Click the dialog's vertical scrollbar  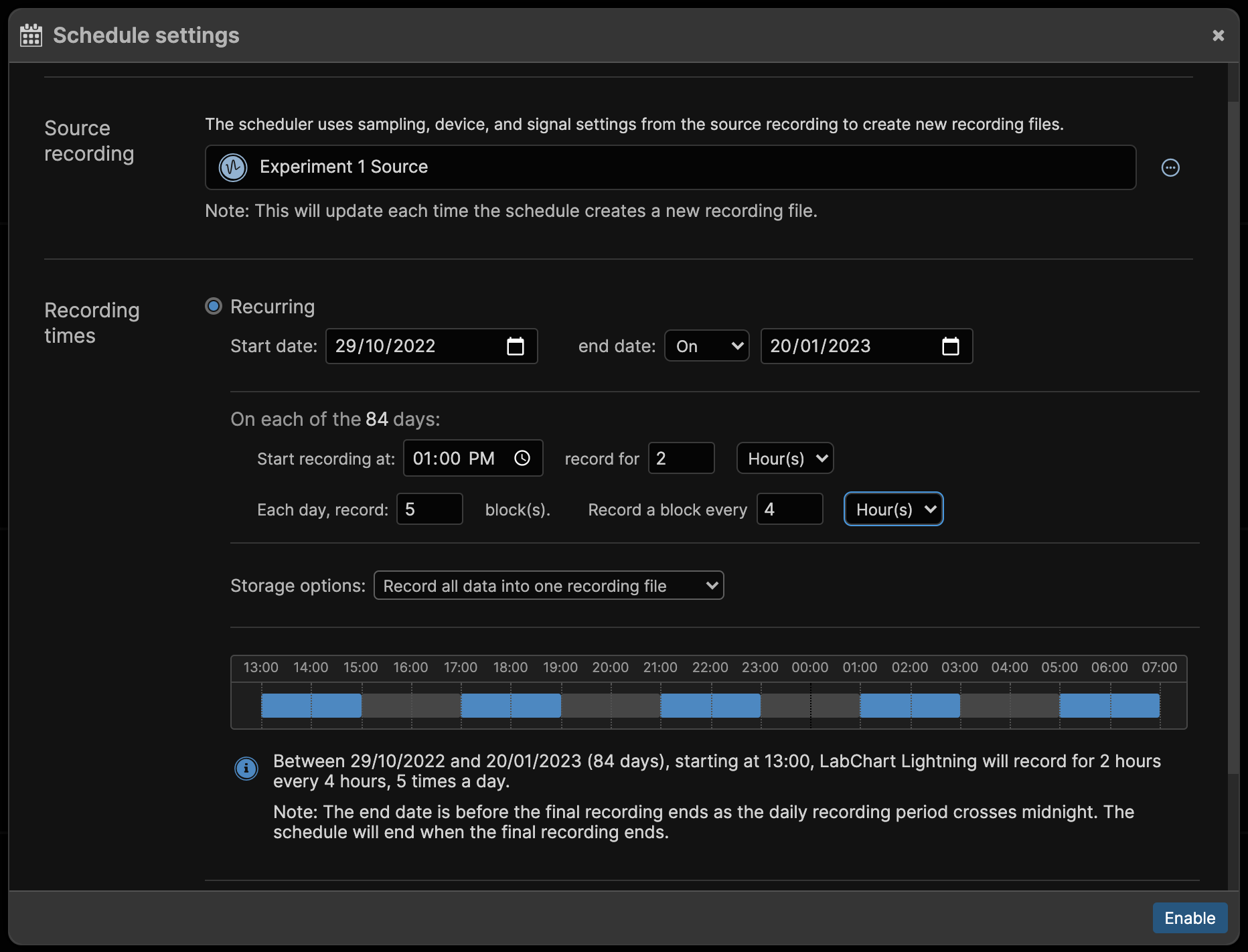tap(1233, 435)
